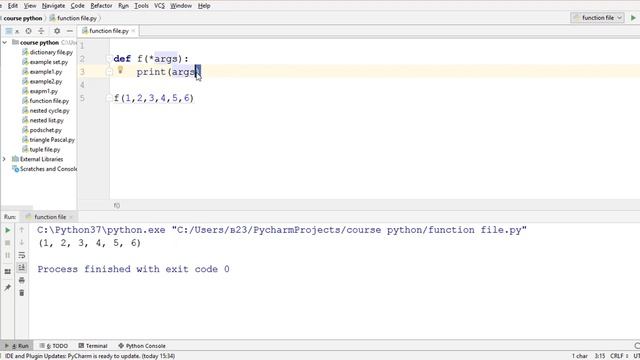Select dictionary file.py in project tree

click(48, 52)
